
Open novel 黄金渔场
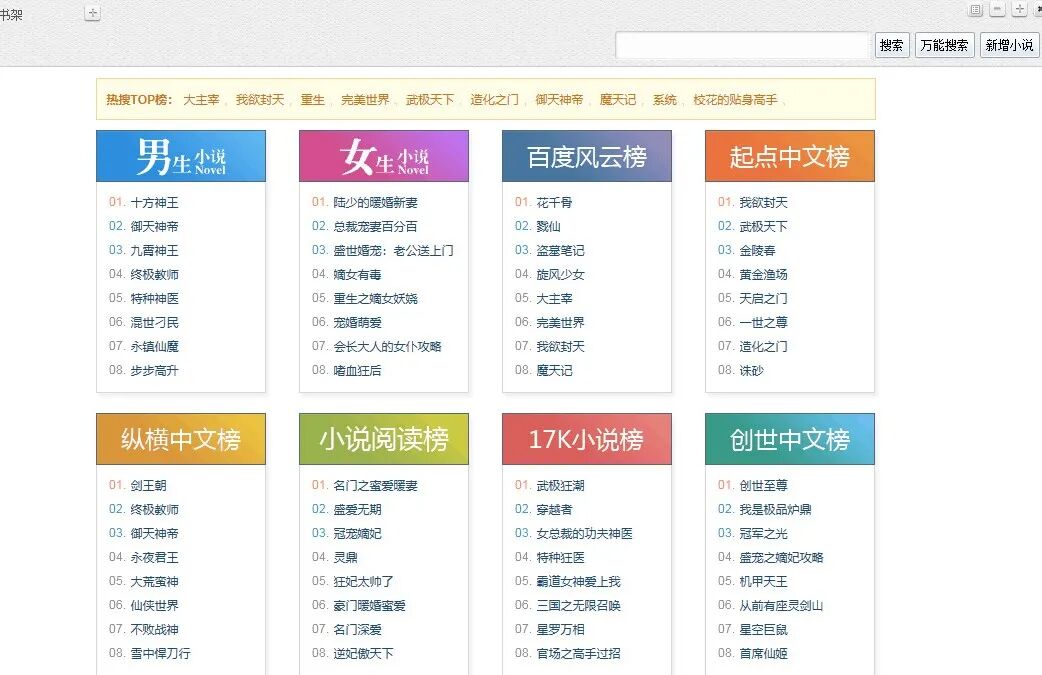[763, 274]
